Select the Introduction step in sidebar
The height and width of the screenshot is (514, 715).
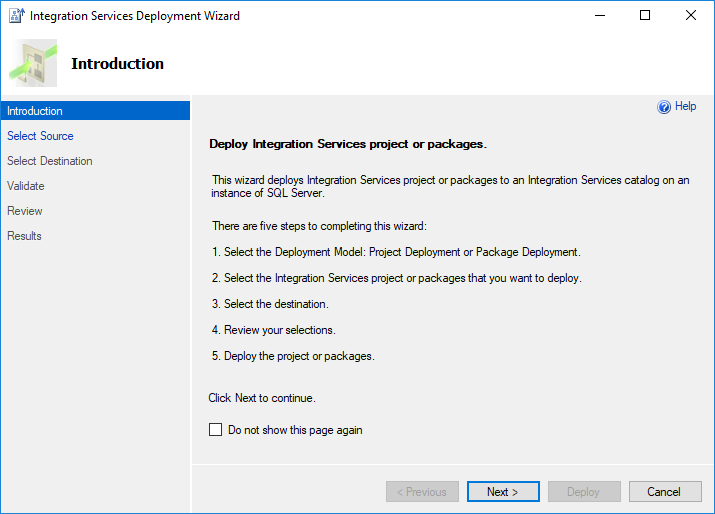pos(35,111)
